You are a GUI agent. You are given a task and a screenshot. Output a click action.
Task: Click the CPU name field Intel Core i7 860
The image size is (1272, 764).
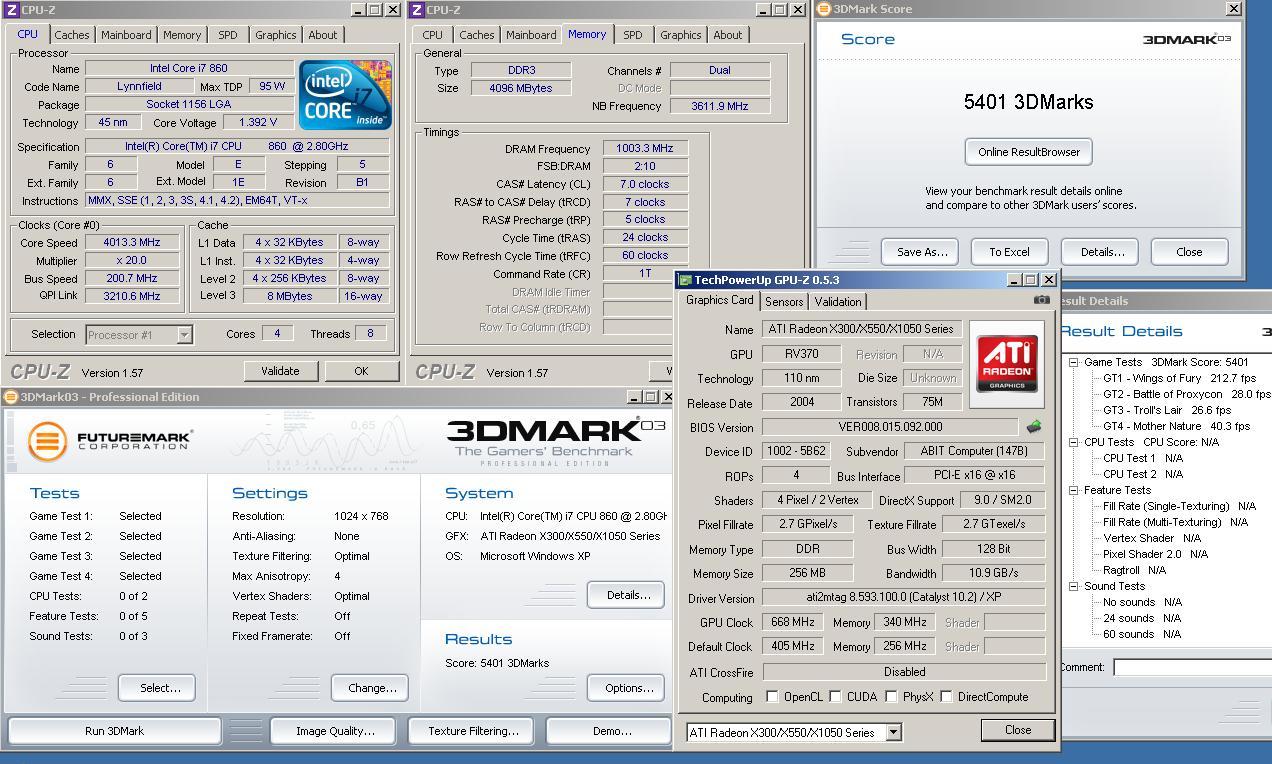pos(188,68)
